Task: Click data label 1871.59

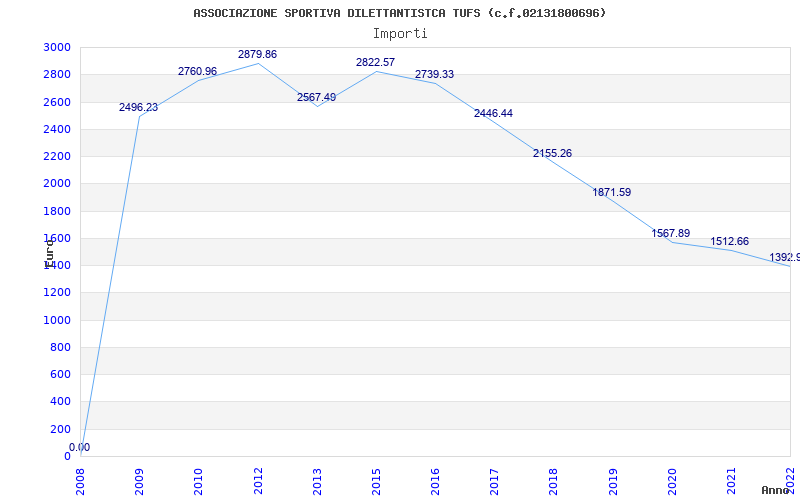Action: (612, 193)
